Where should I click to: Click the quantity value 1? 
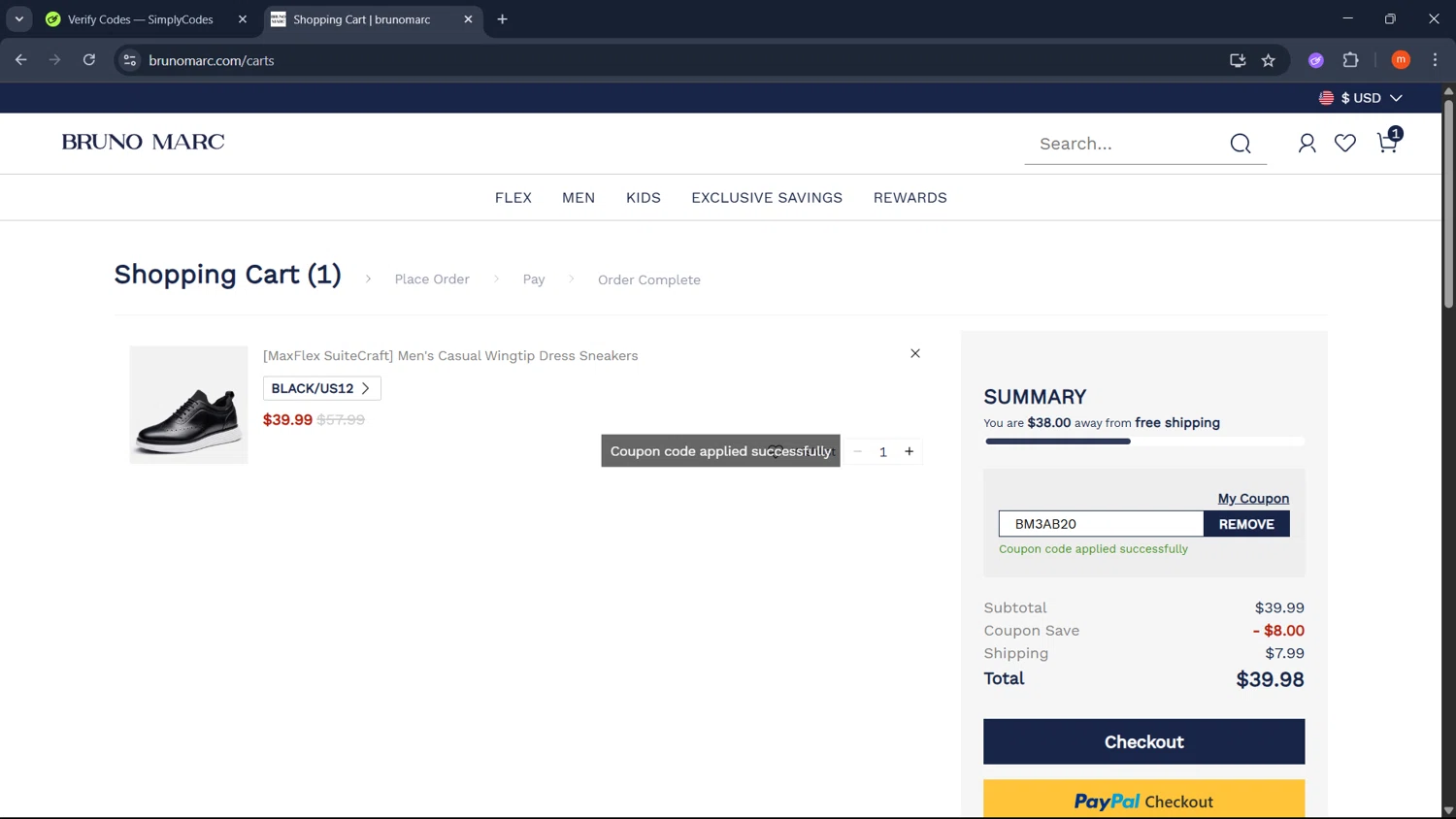coord(882,452)
